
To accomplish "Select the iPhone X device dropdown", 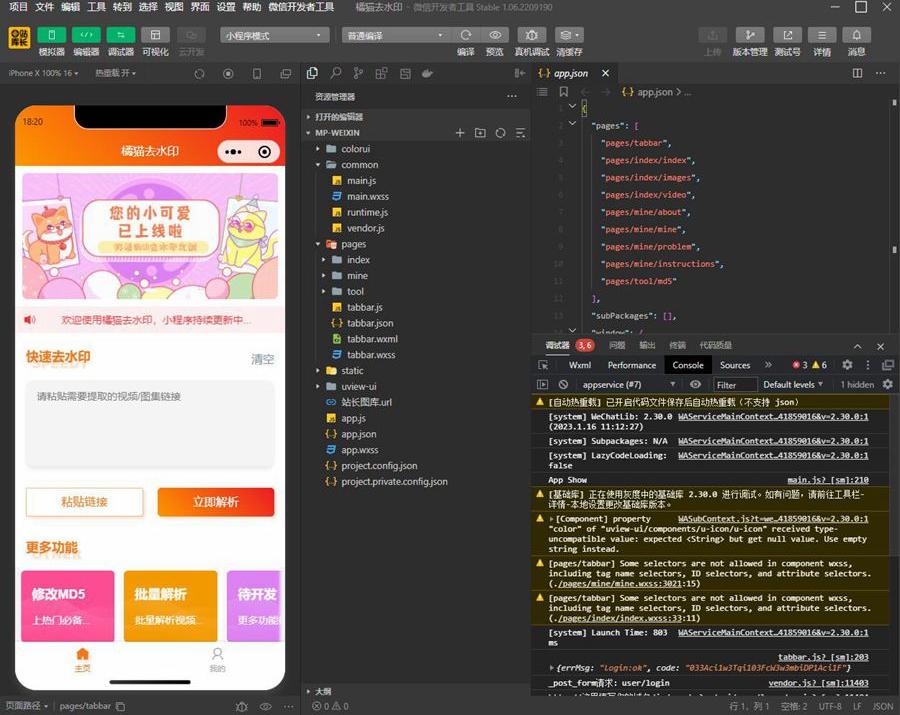I will pyautogui.click(x=43, y=73).
